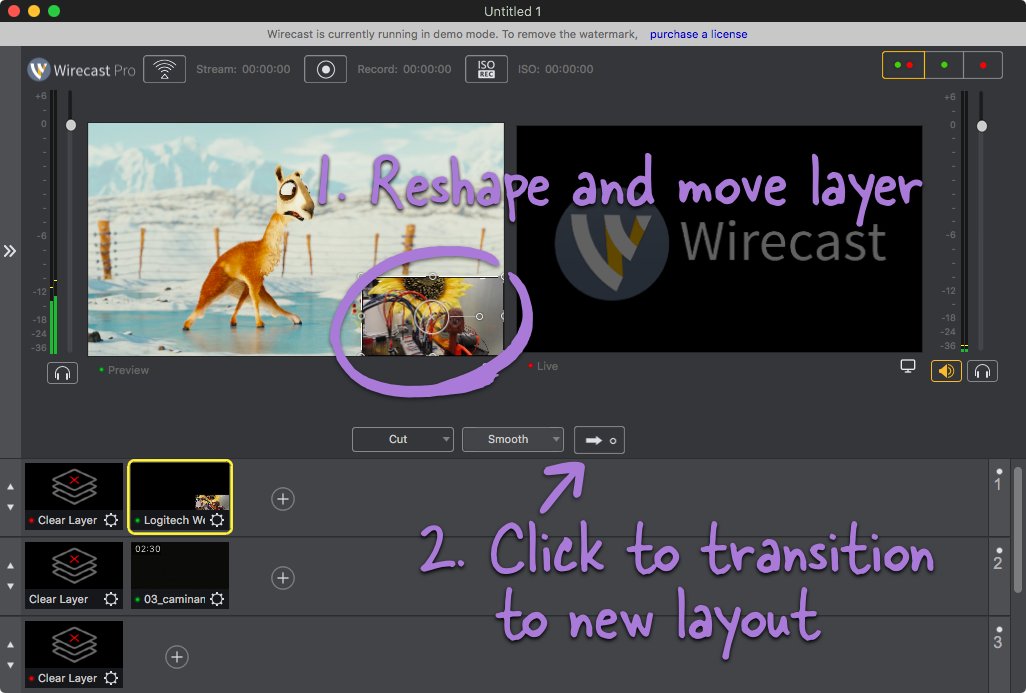Start streaming with the broadcast button
Screen dimensions: 1026x693
click(164, 69)
